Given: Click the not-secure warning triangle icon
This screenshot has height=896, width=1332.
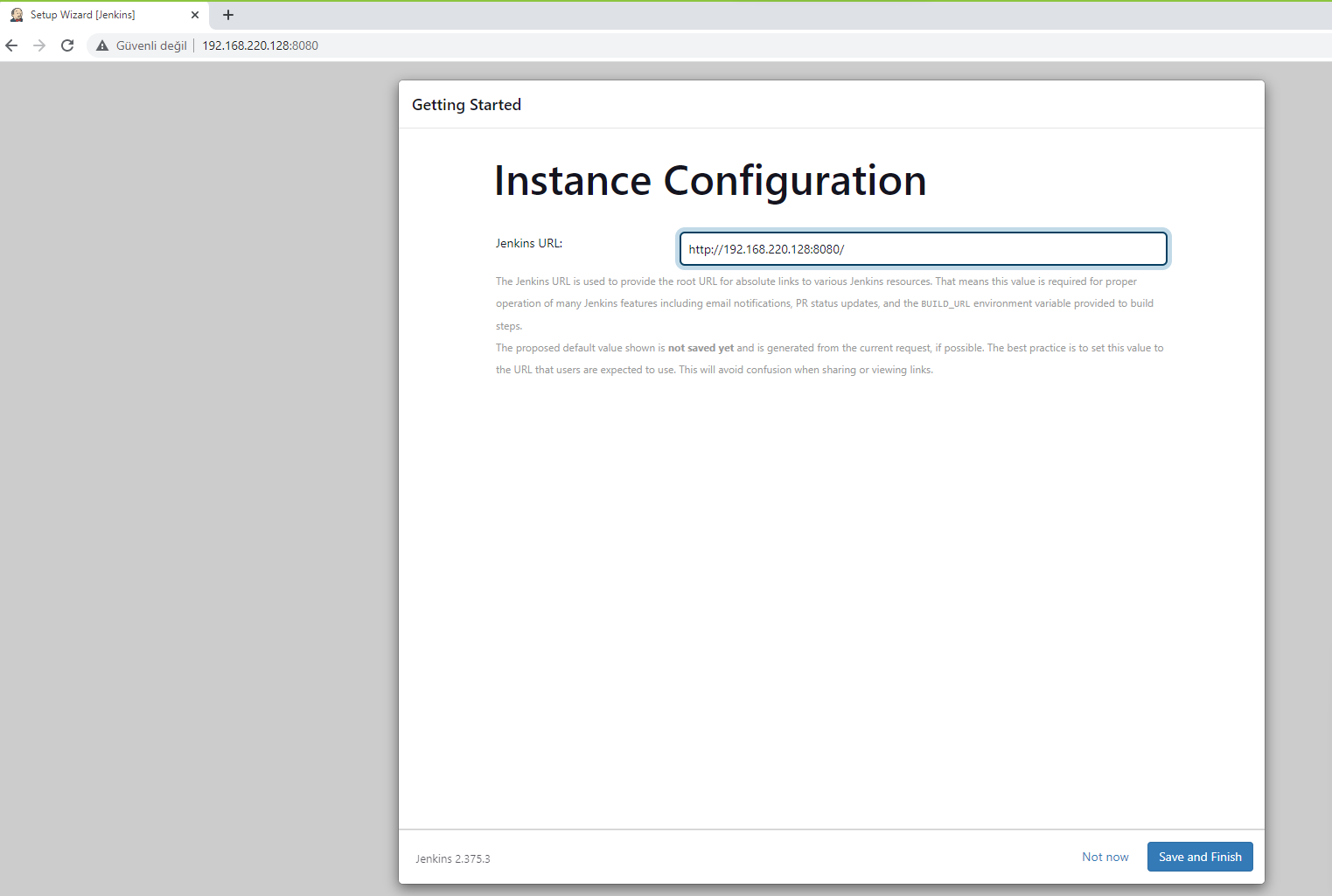Looking at the screenshot, I should pyautogui.click(x=102, y=45).
